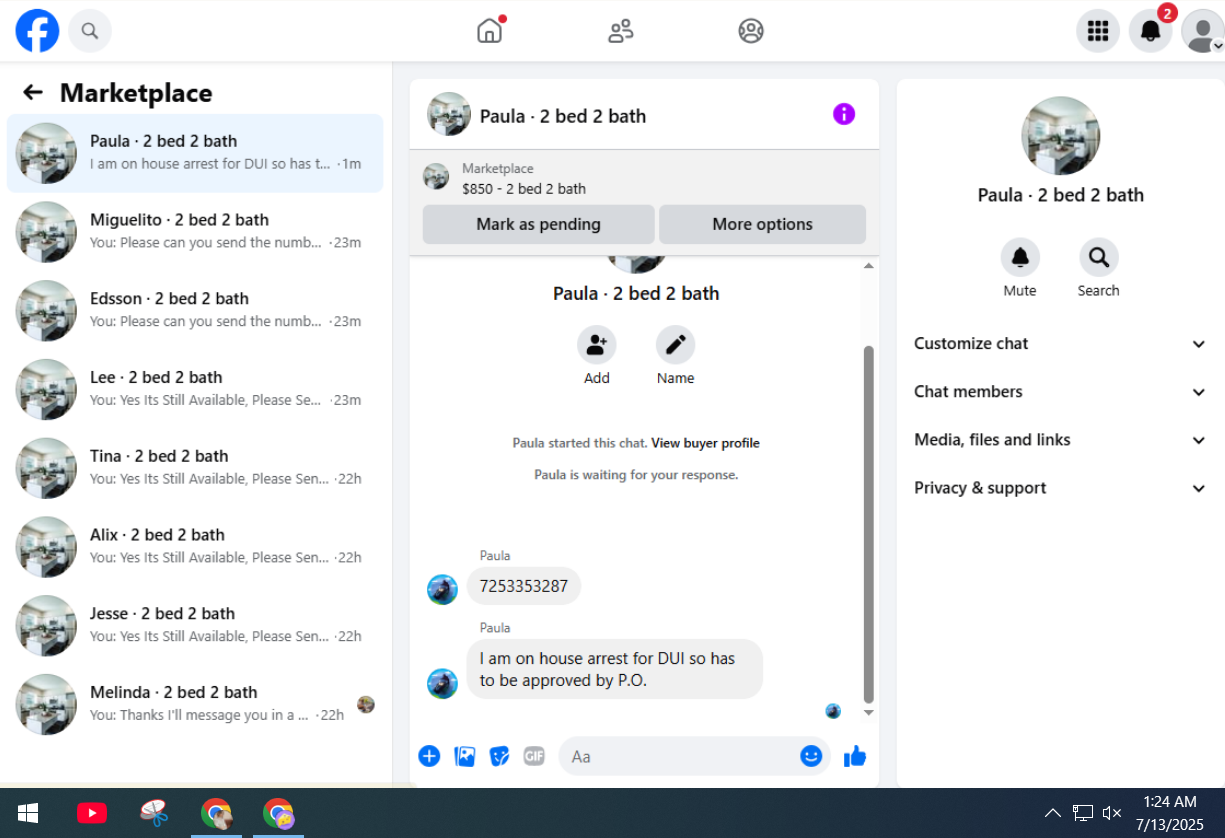Click the listing thumbnail beside $850 listing
The image size is (1225, 838).
[436, 177]
